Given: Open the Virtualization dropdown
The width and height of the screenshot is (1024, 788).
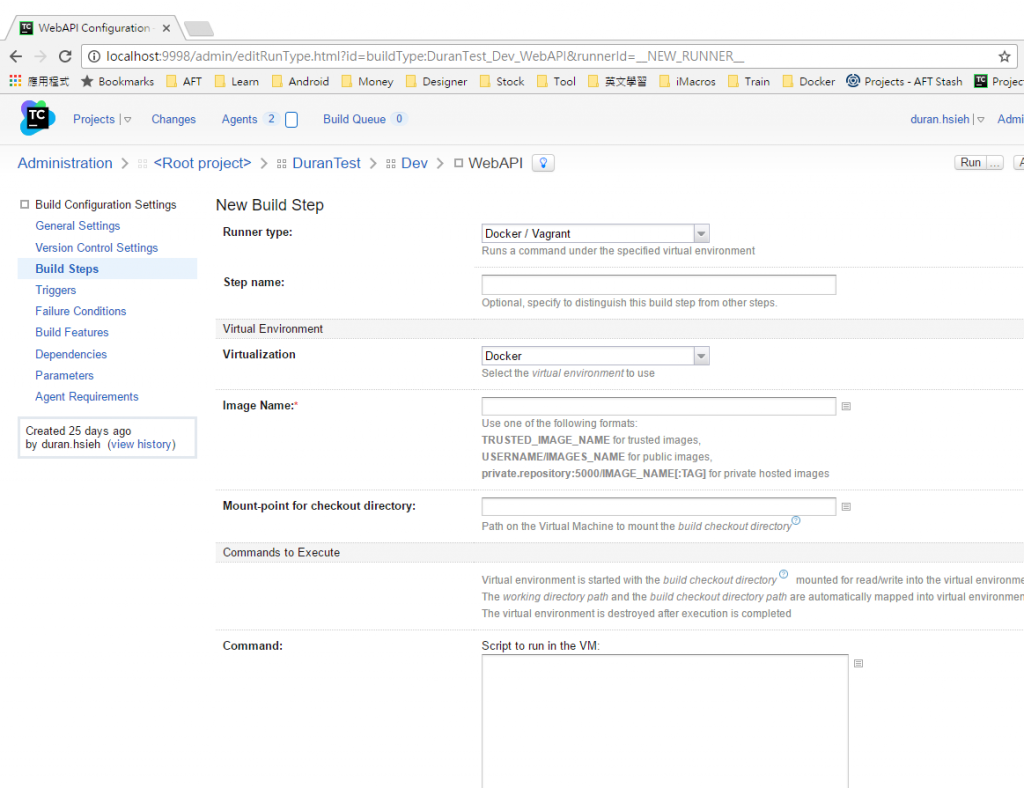Looking at the screenshot, I should (595, 356).
